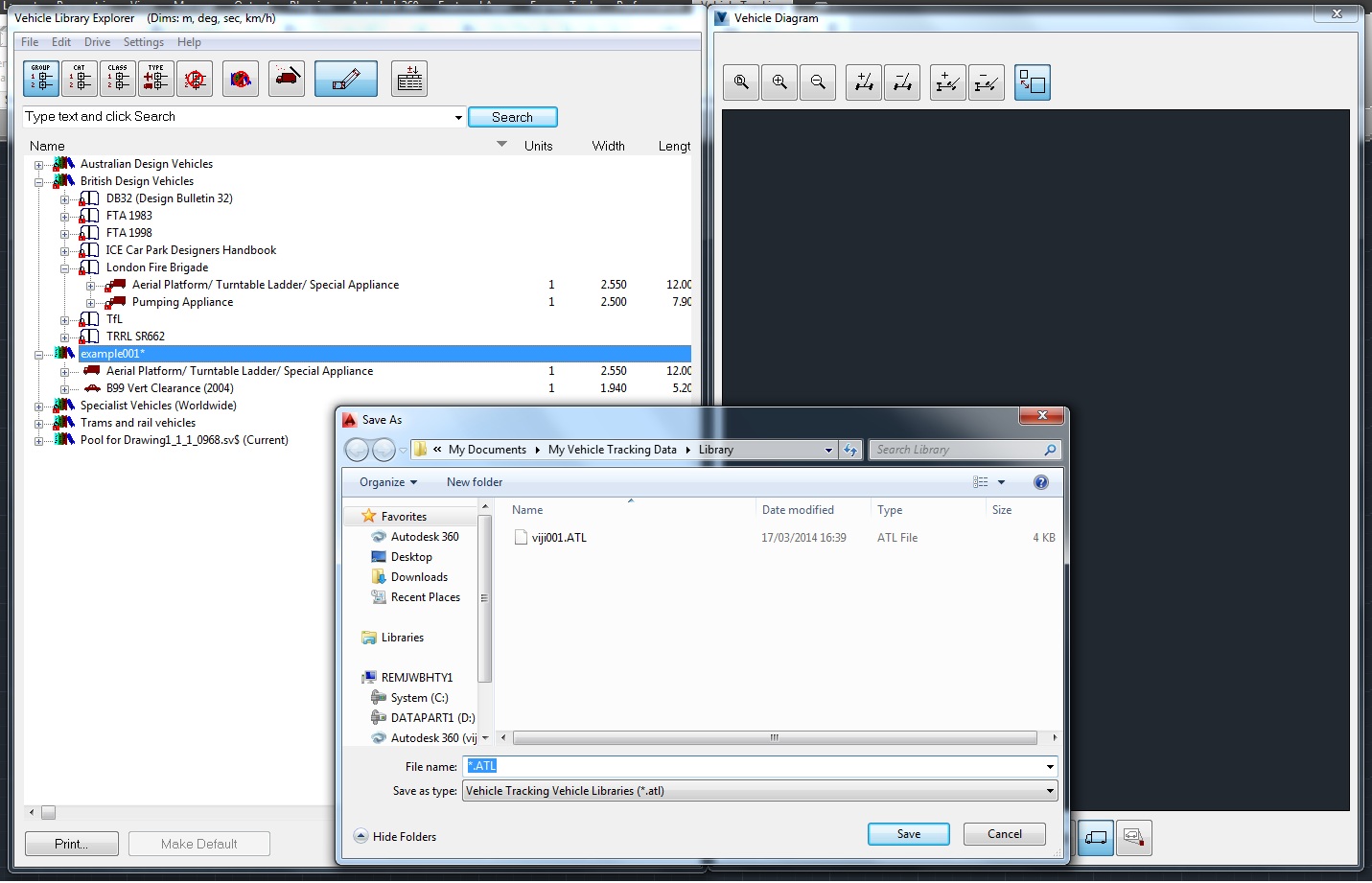Toggle the TYPE tree-level button
1372x883 pixels.
coord(156,79)
